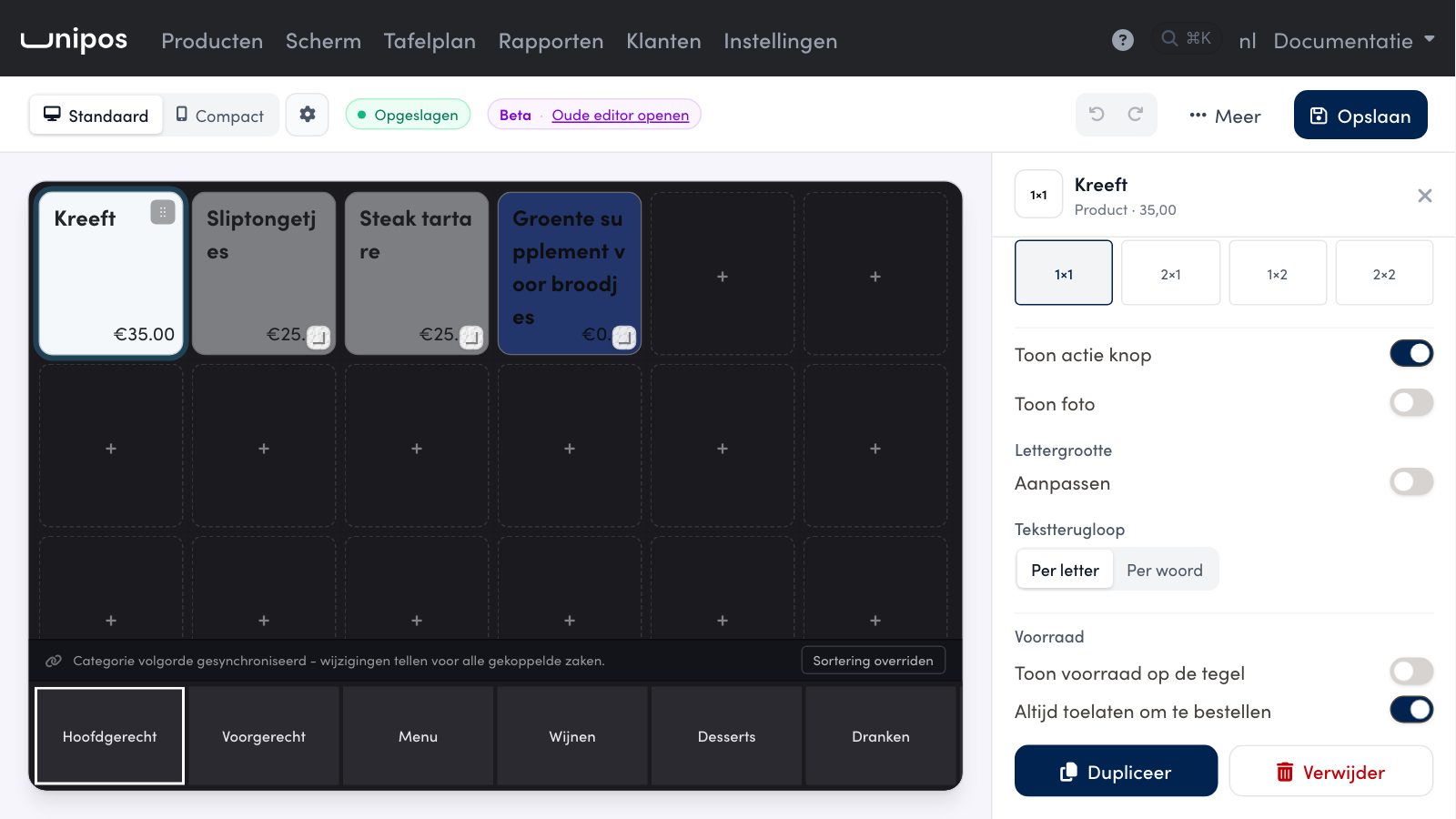This screenshot has width=1456, height=819.
Task: Change the nl language selector
Action: pos(1247,41)
